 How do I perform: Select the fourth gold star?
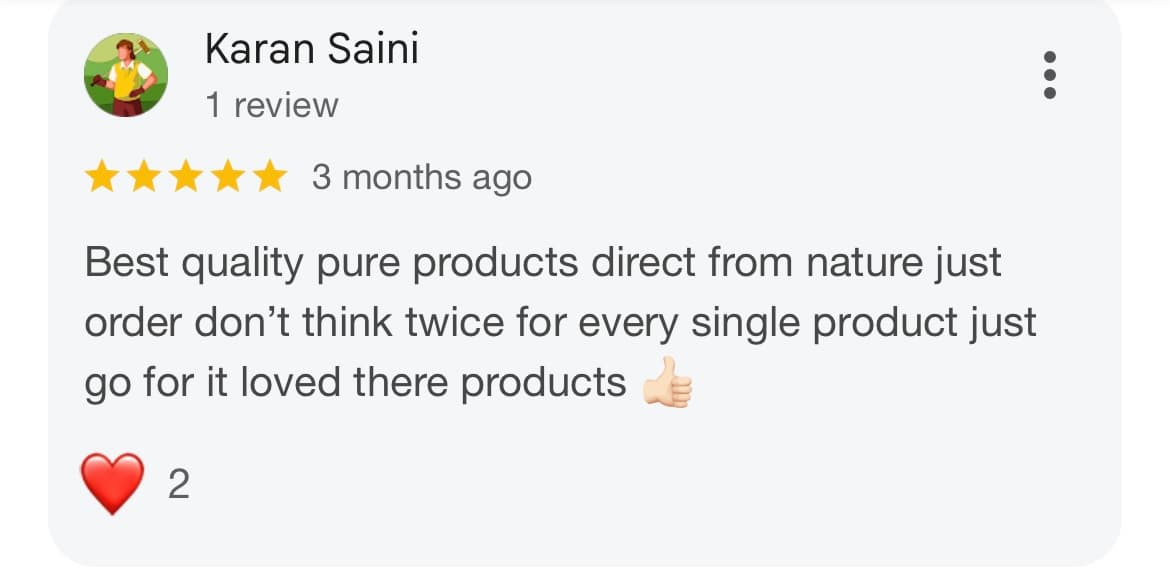[226, 176]
